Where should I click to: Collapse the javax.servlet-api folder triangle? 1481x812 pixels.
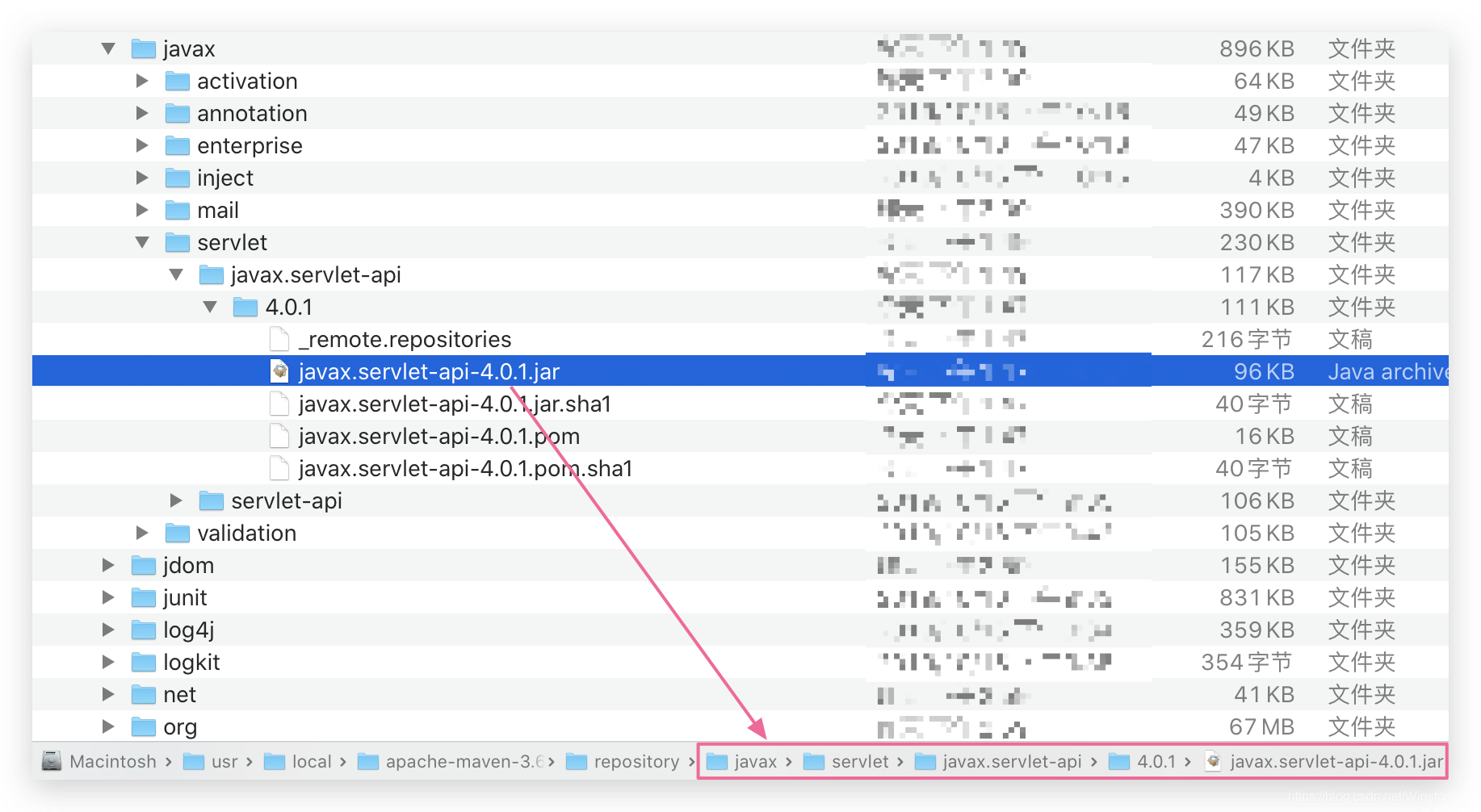pyautogui.click(x=176, y=274)
